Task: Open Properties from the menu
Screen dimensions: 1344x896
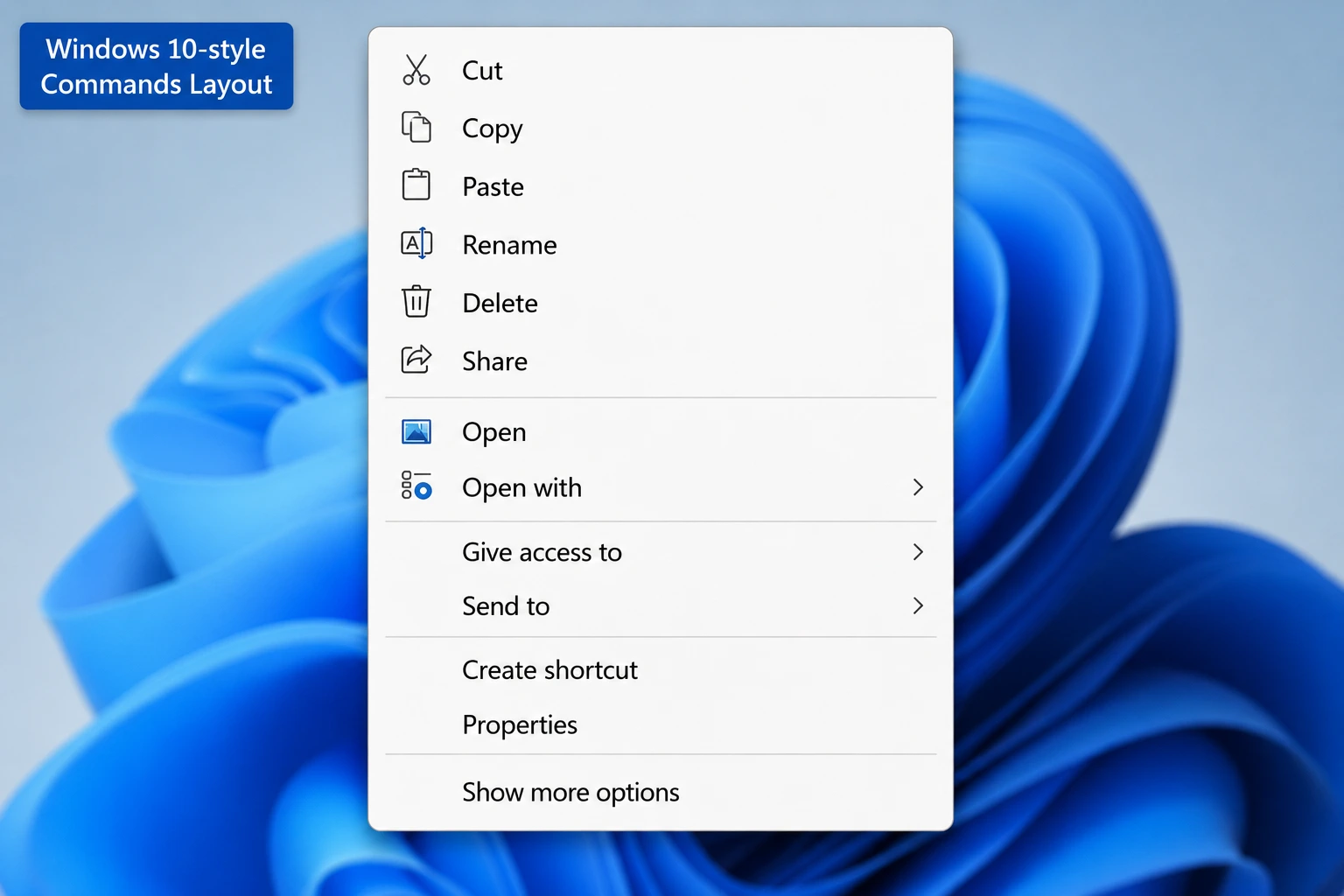Action: tap(661, 724)
